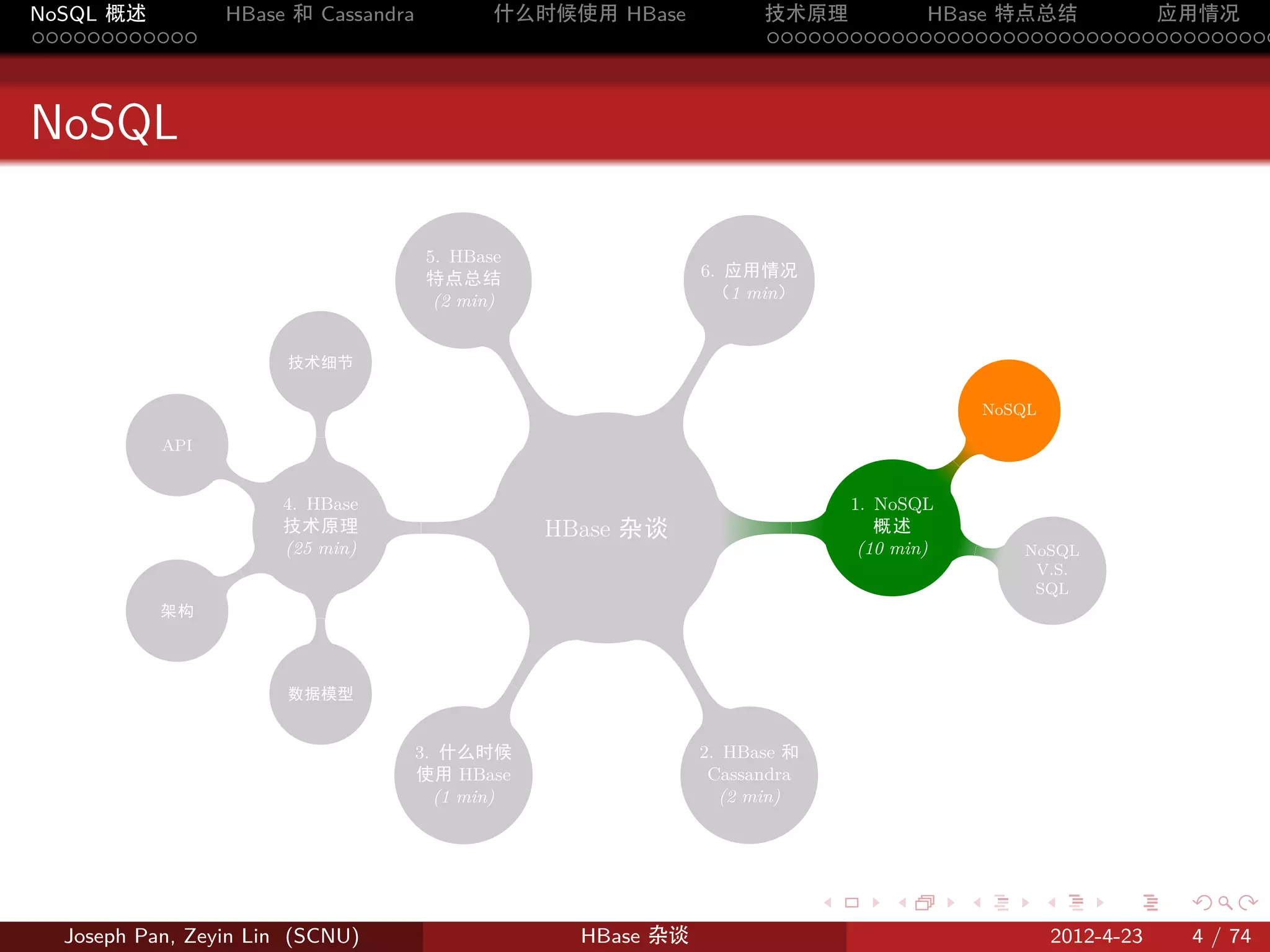The height and width of the screenshot is (952, 1270).
Task: Click the page counter 4 / 74
Action: coord(1221,936)
